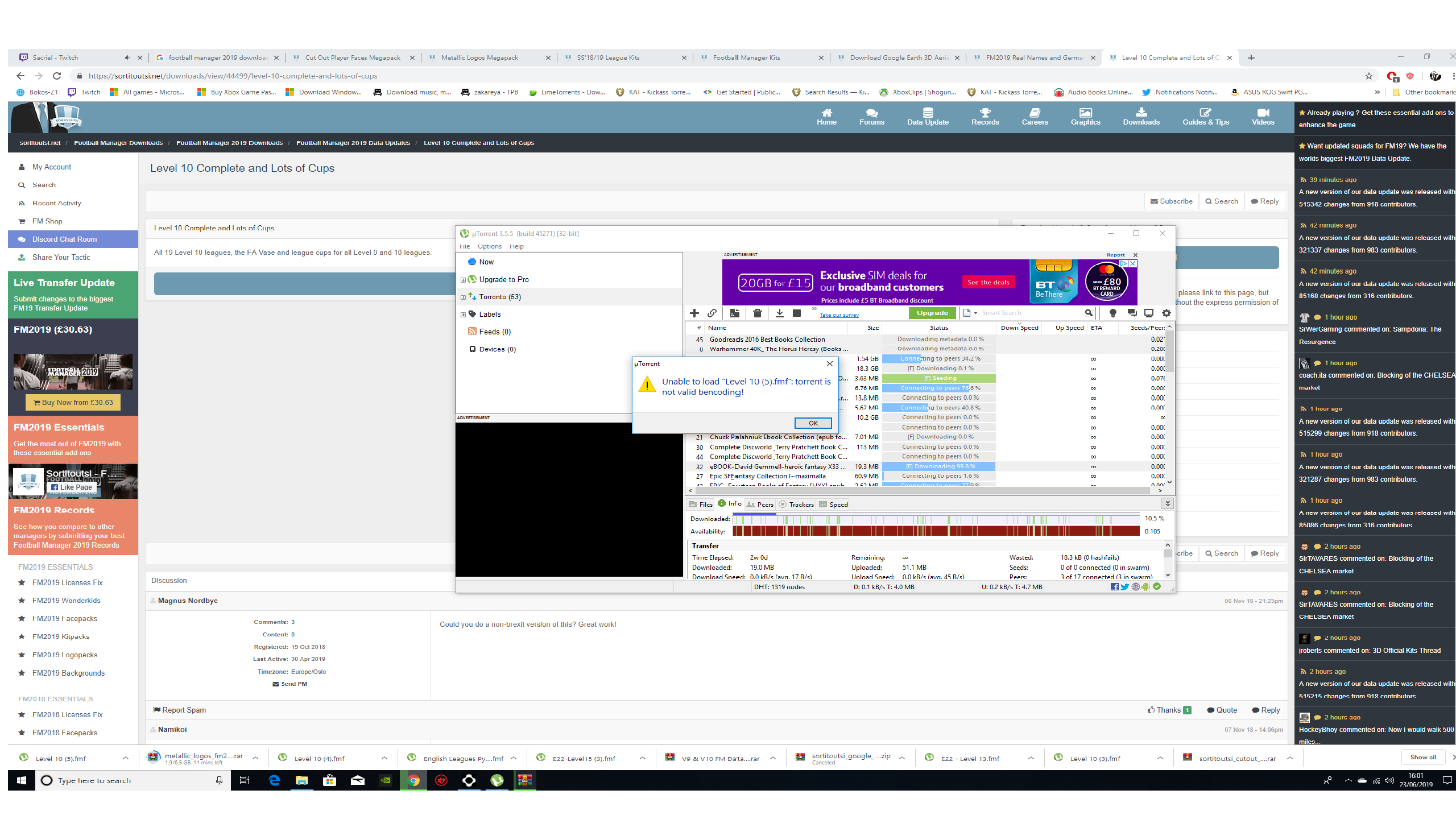
Task: Click the Windows 'Type here to search' box
Action: [x=133, y=780]
